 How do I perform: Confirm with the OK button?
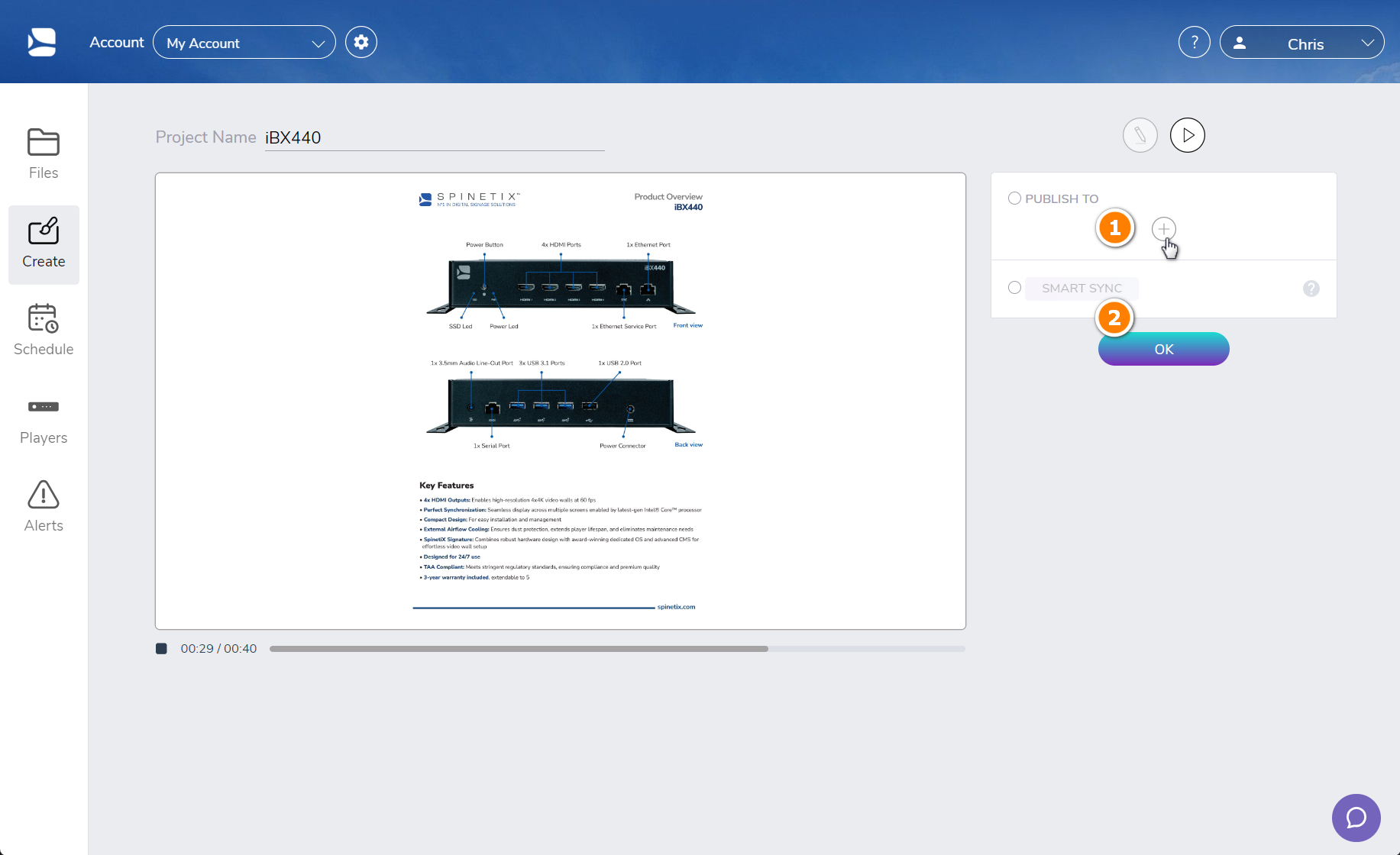[1164, 349]
